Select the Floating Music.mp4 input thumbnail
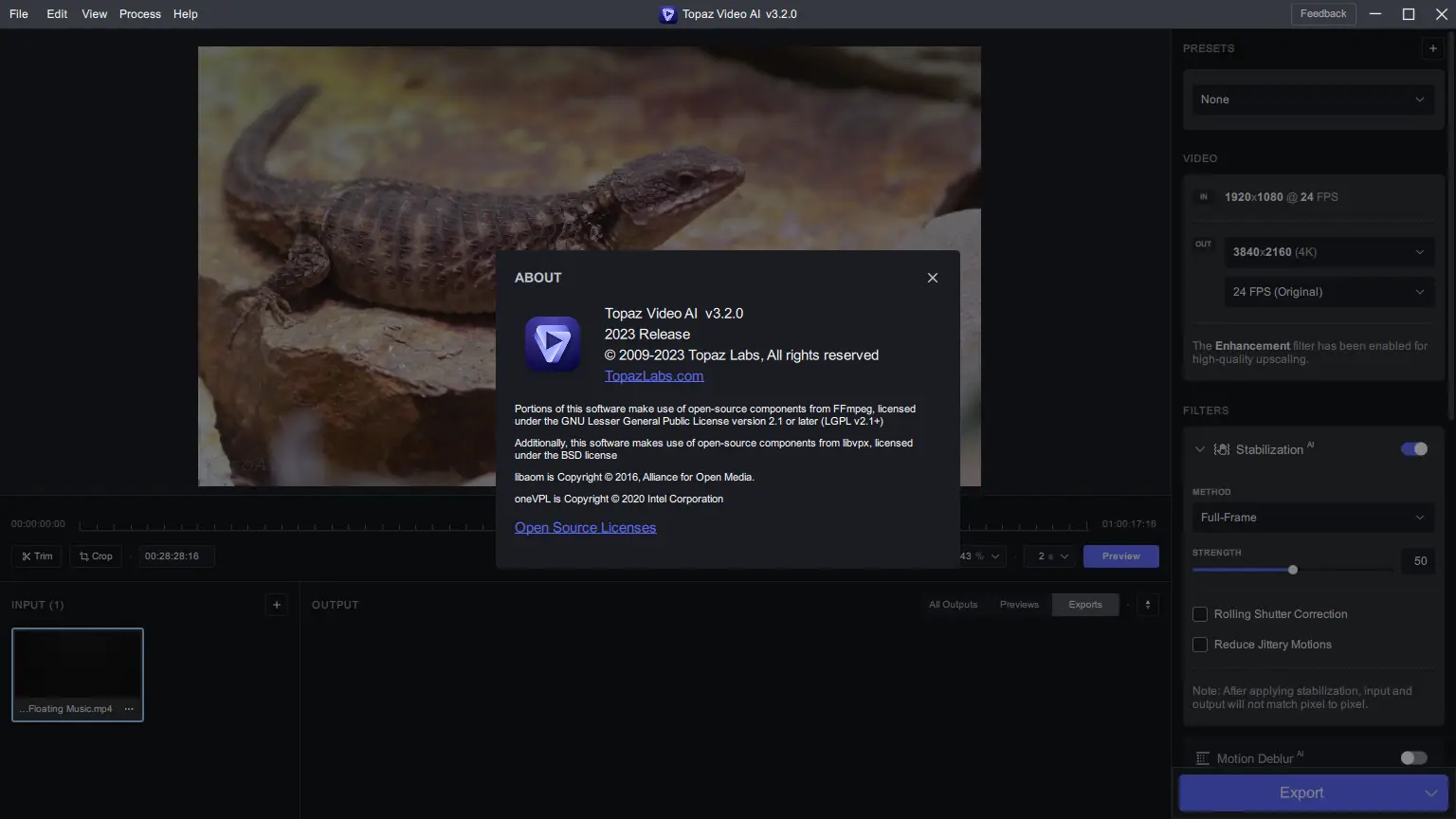Screen dimensions: 1456x819 tap(78, 674)
